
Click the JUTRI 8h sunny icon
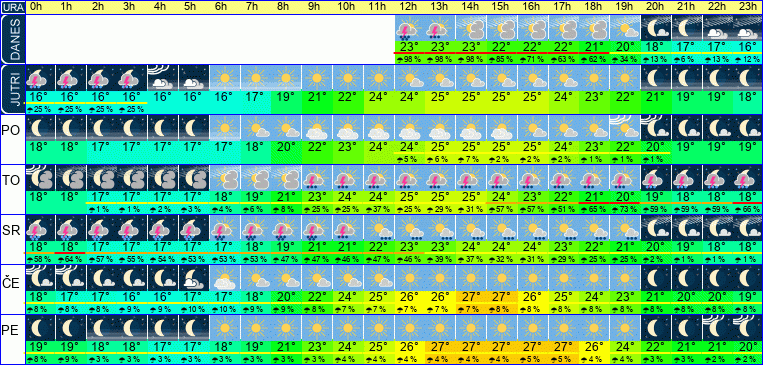[x=286, y=78]
